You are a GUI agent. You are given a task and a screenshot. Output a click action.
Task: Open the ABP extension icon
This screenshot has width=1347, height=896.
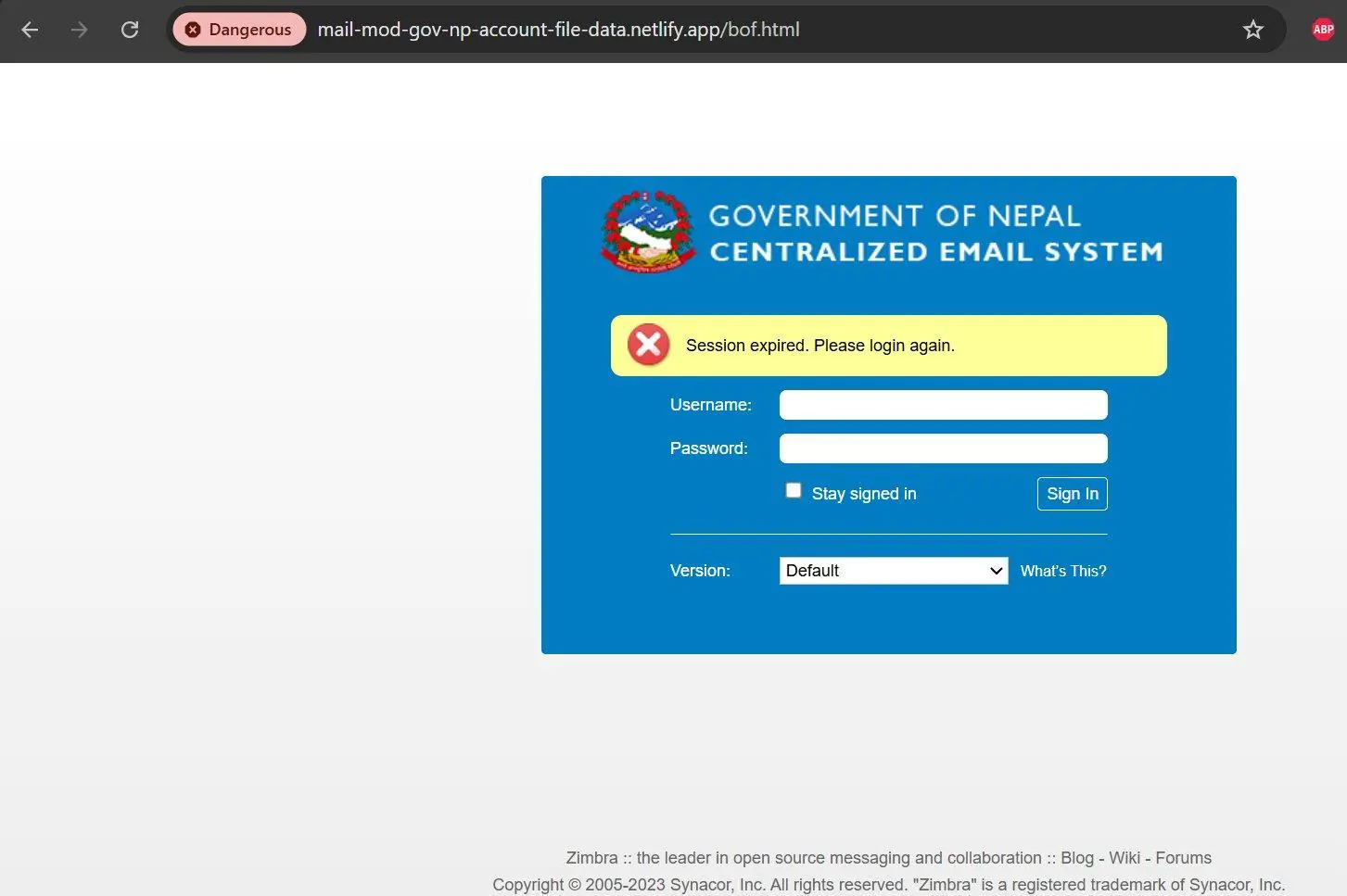coord(1323,30)
